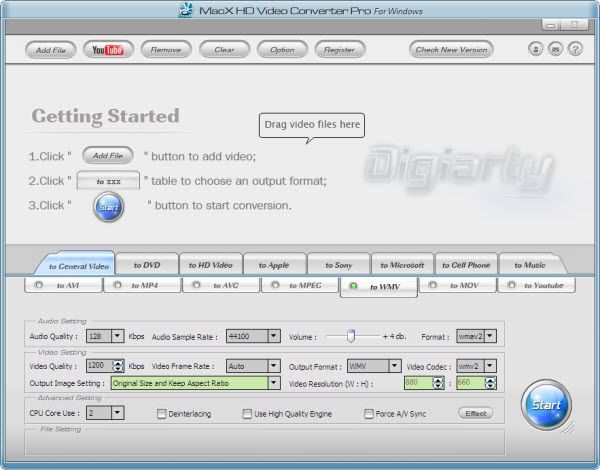600x470 pixels.
Task: Check the Force A/V Sync option
Action: tap(369, 413)
